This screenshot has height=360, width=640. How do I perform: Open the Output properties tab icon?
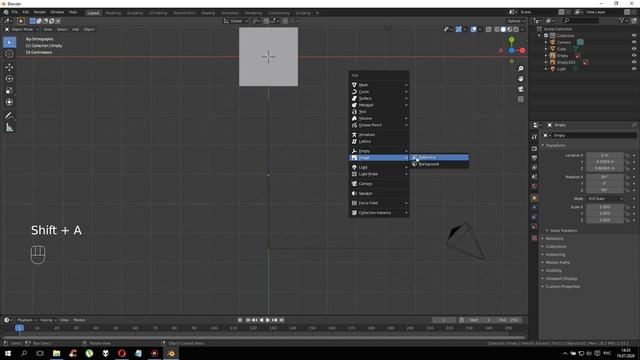[x=534, y=158]
